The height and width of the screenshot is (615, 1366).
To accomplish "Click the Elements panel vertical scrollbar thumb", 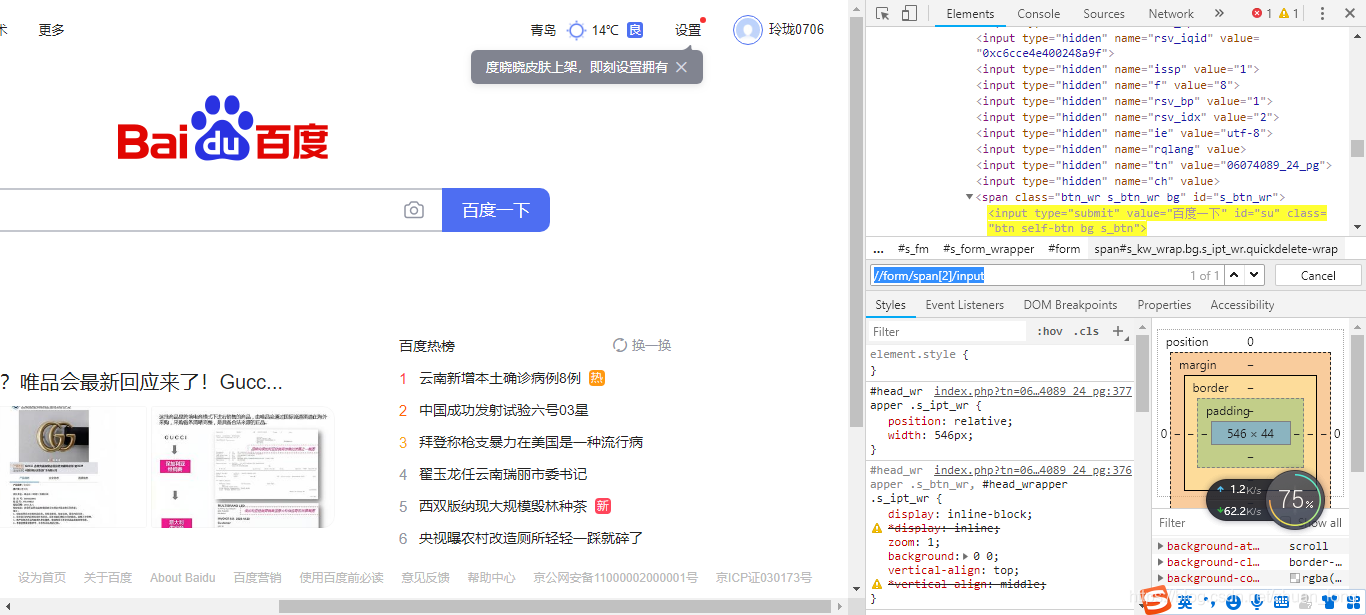I will coord(1357,148).
